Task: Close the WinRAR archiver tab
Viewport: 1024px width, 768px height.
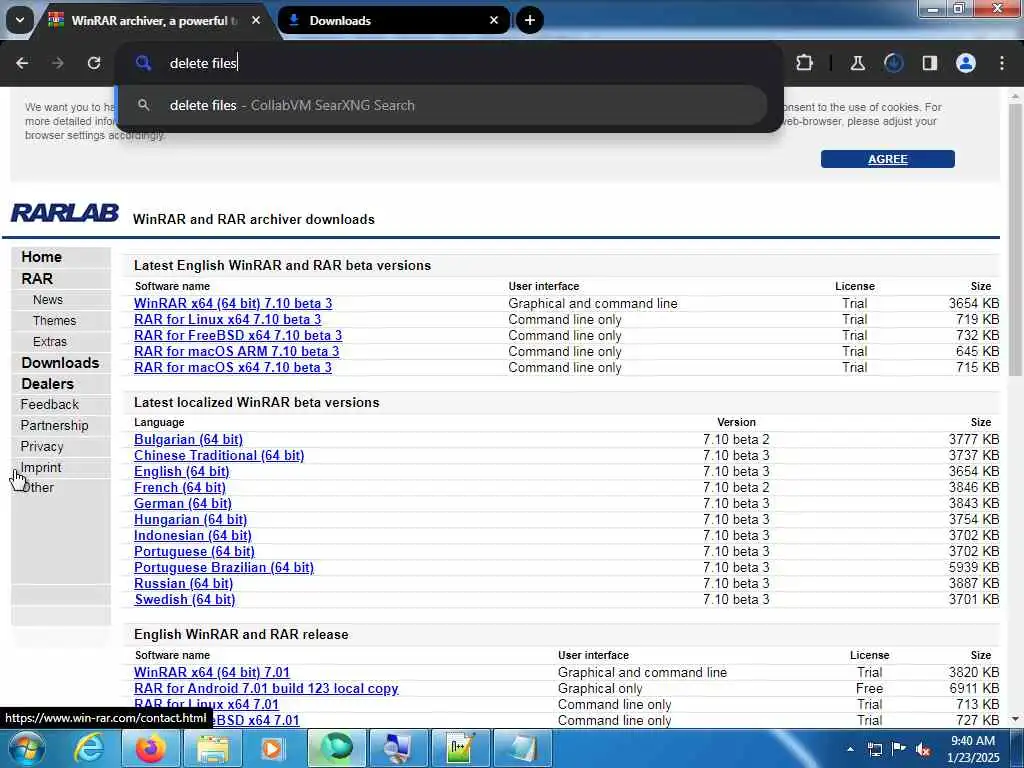Action: 256,20
